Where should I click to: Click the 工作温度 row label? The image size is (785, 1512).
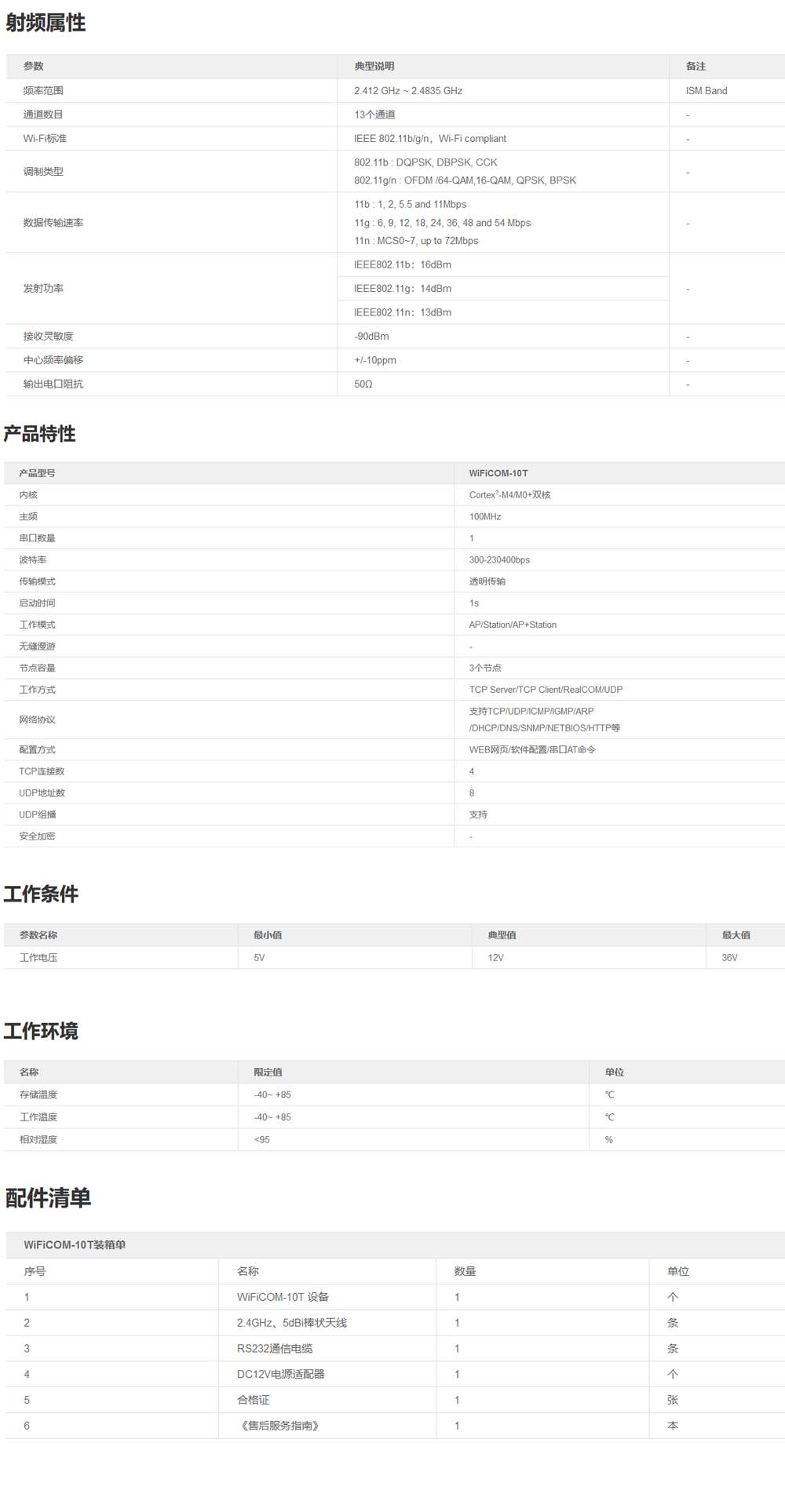(x=38, y=1117)
